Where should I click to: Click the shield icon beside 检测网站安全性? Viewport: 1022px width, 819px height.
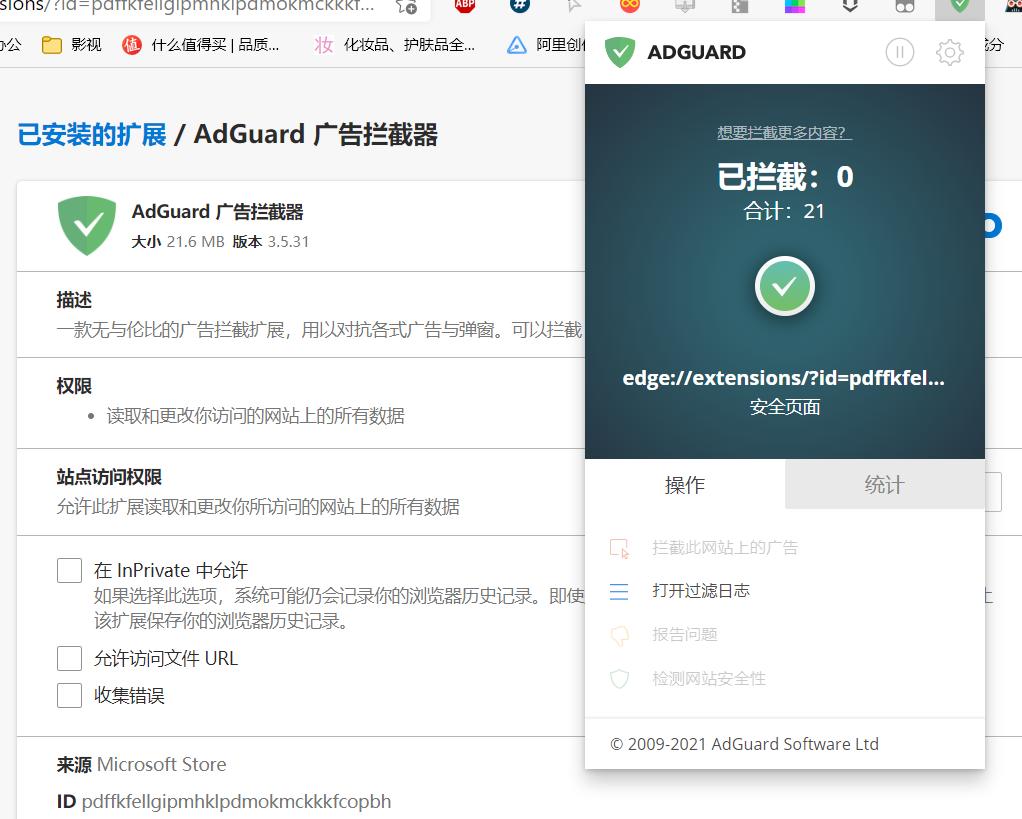[x=619, y=679]
